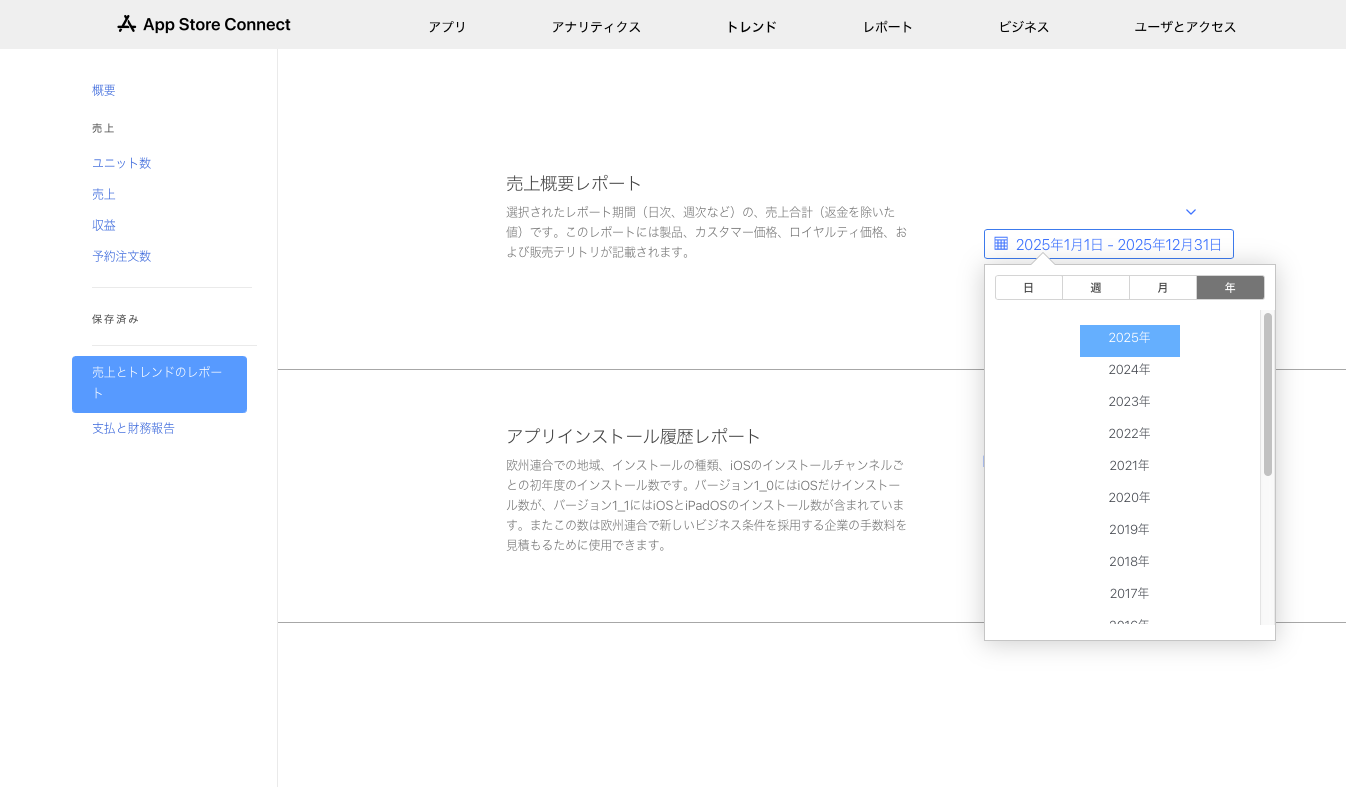Select 売上とトレンドのレポート sidebar item
1346x787 pixels.
(159, 383)
